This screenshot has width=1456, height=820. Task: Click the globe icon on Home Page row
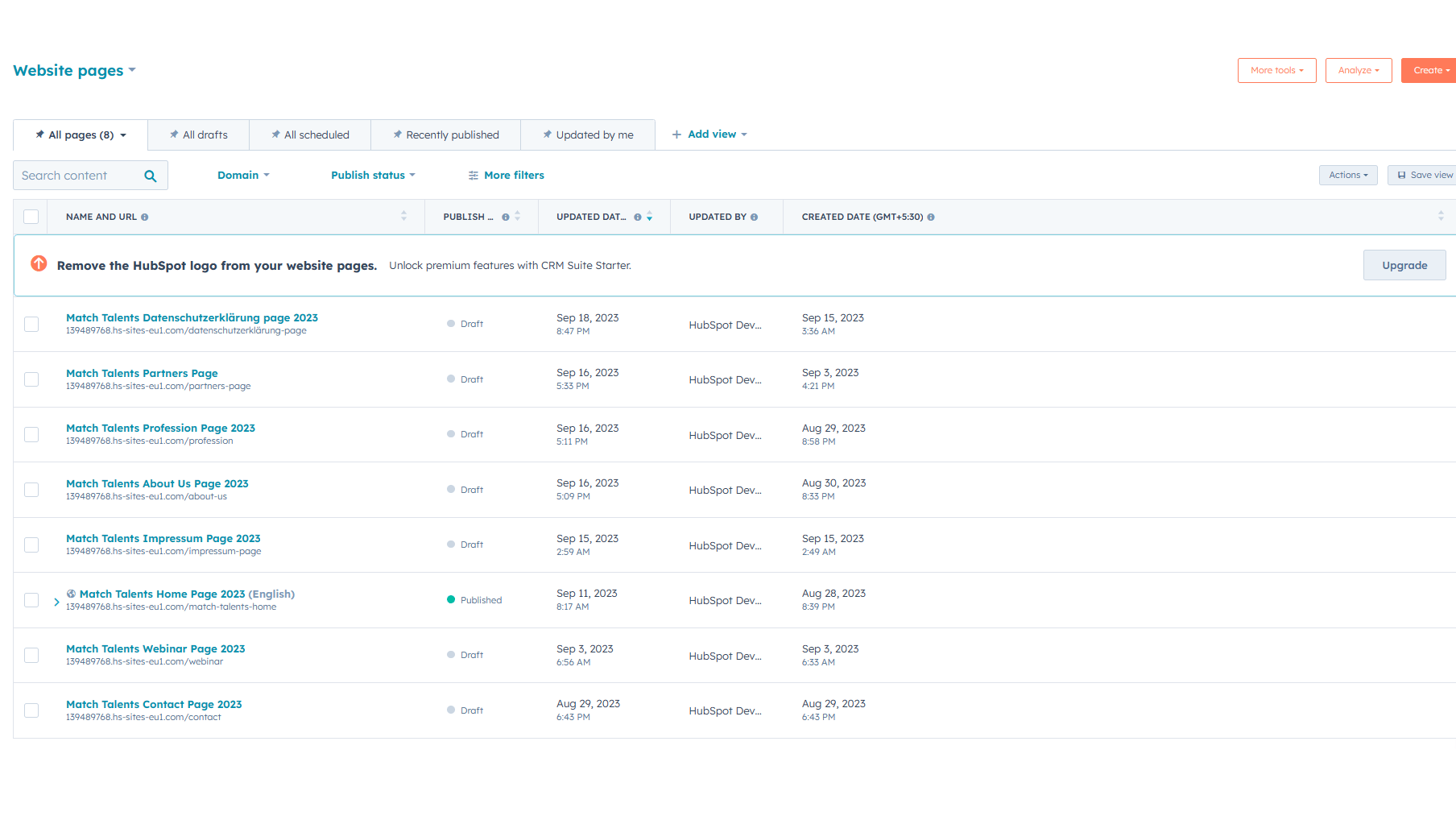coord(71,594)
